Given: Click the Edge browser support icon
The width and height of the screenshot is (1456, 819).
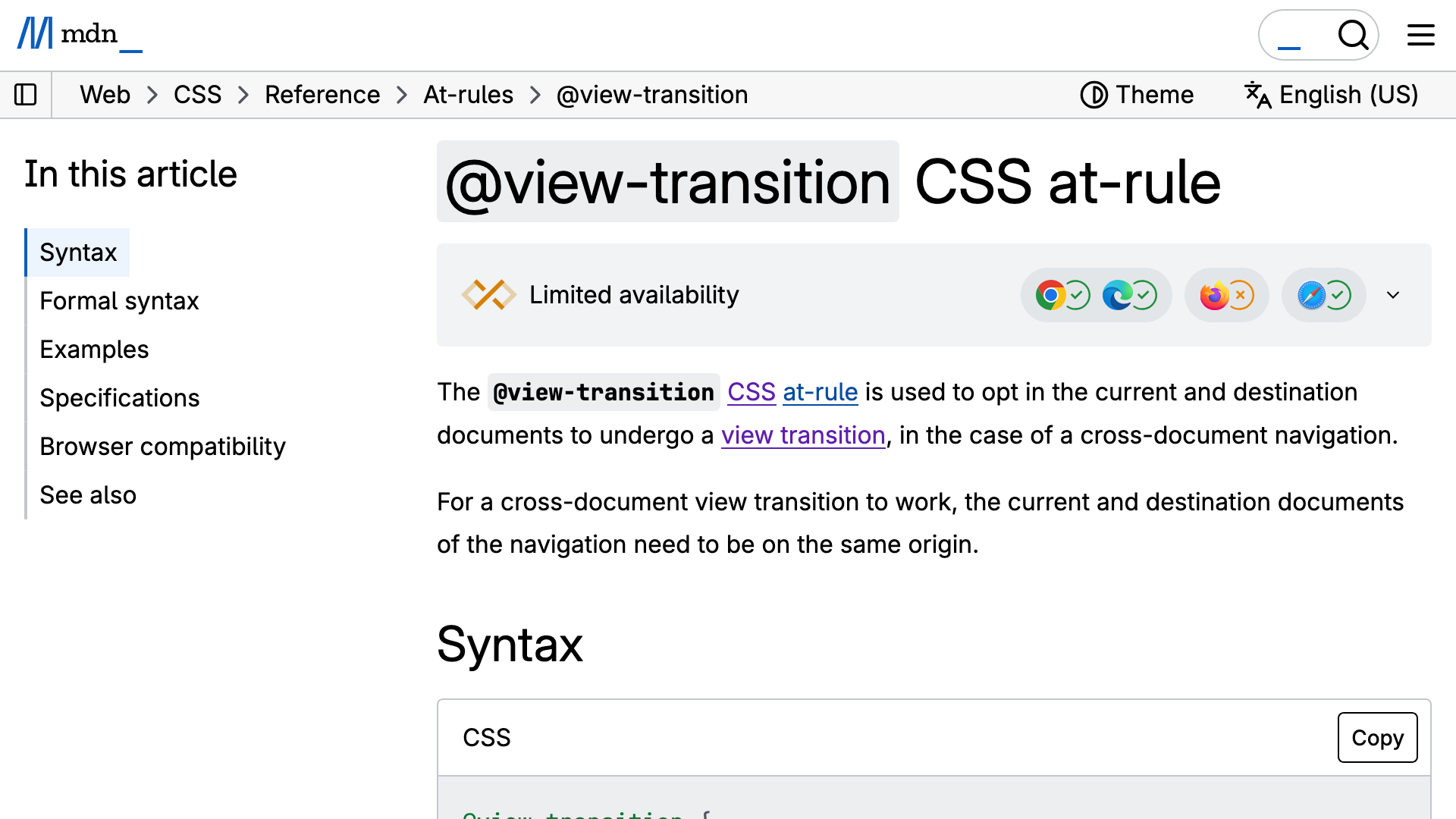Looking at the screenshot, I should coord(1118,295).
